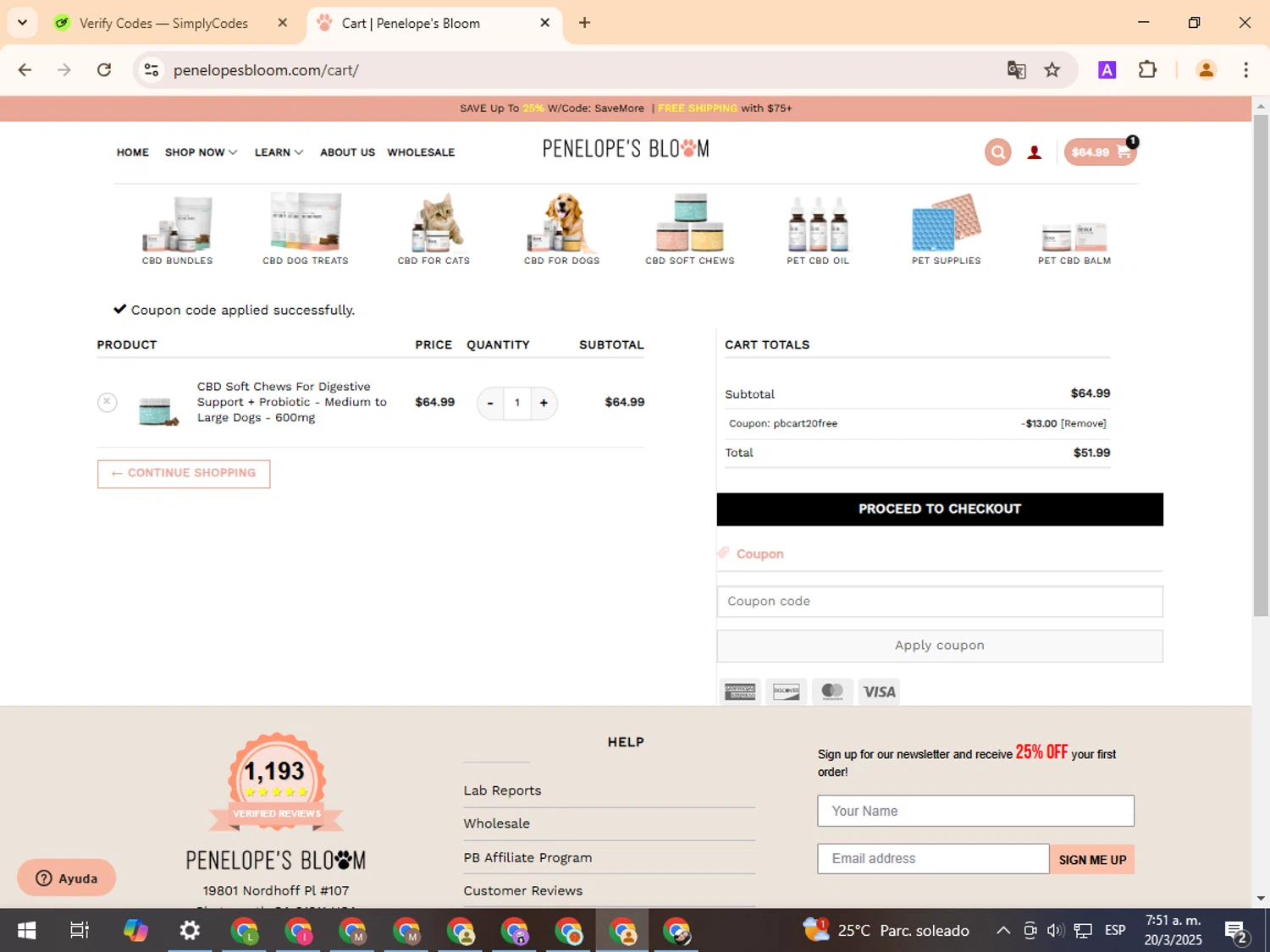Click Continue Shopping button
The image size is (1270, 952).
[x=184, y=474]
